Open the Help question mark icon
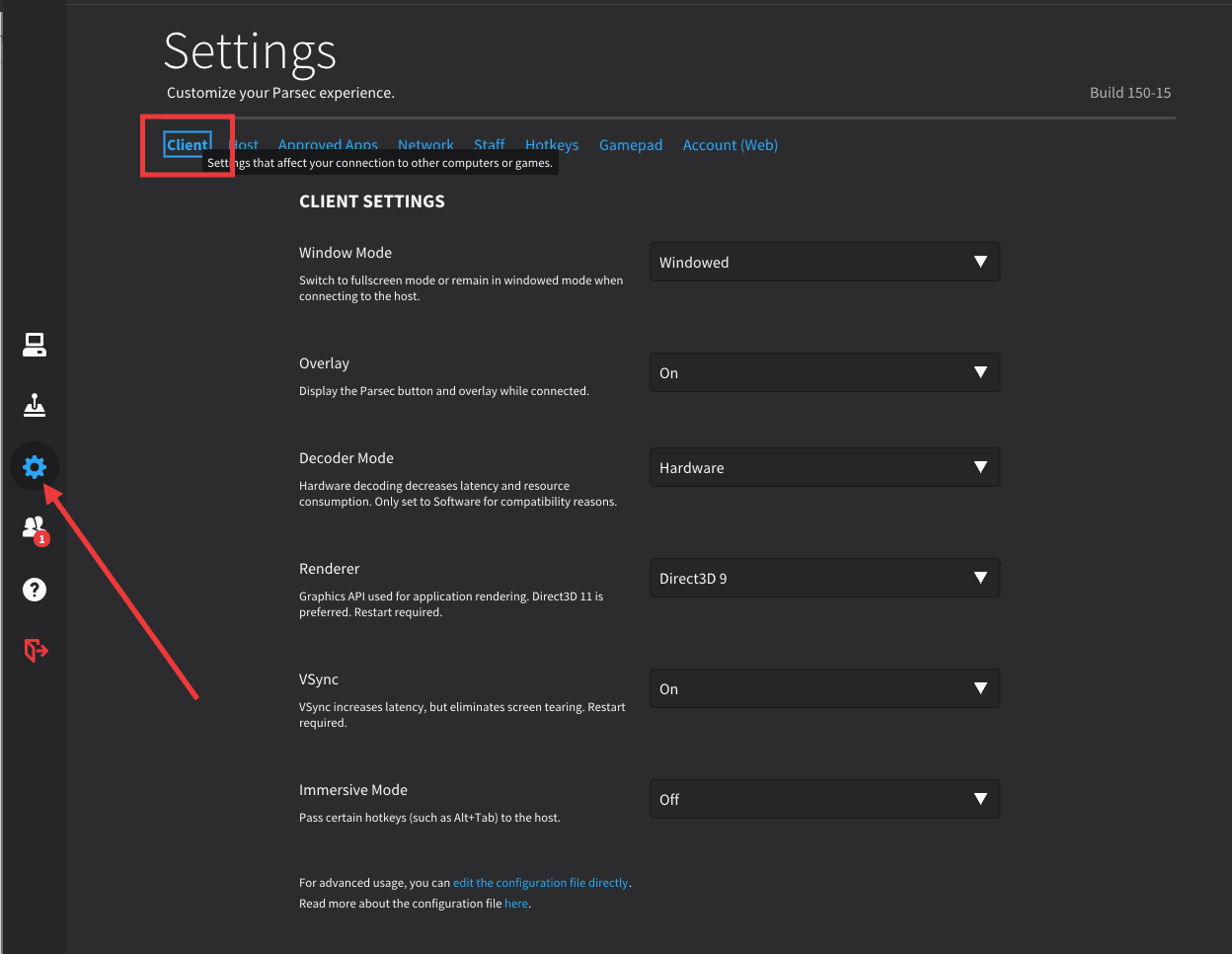Viewport: 1232px width, 954px height. pyautogui.click(x=35, y=590)
